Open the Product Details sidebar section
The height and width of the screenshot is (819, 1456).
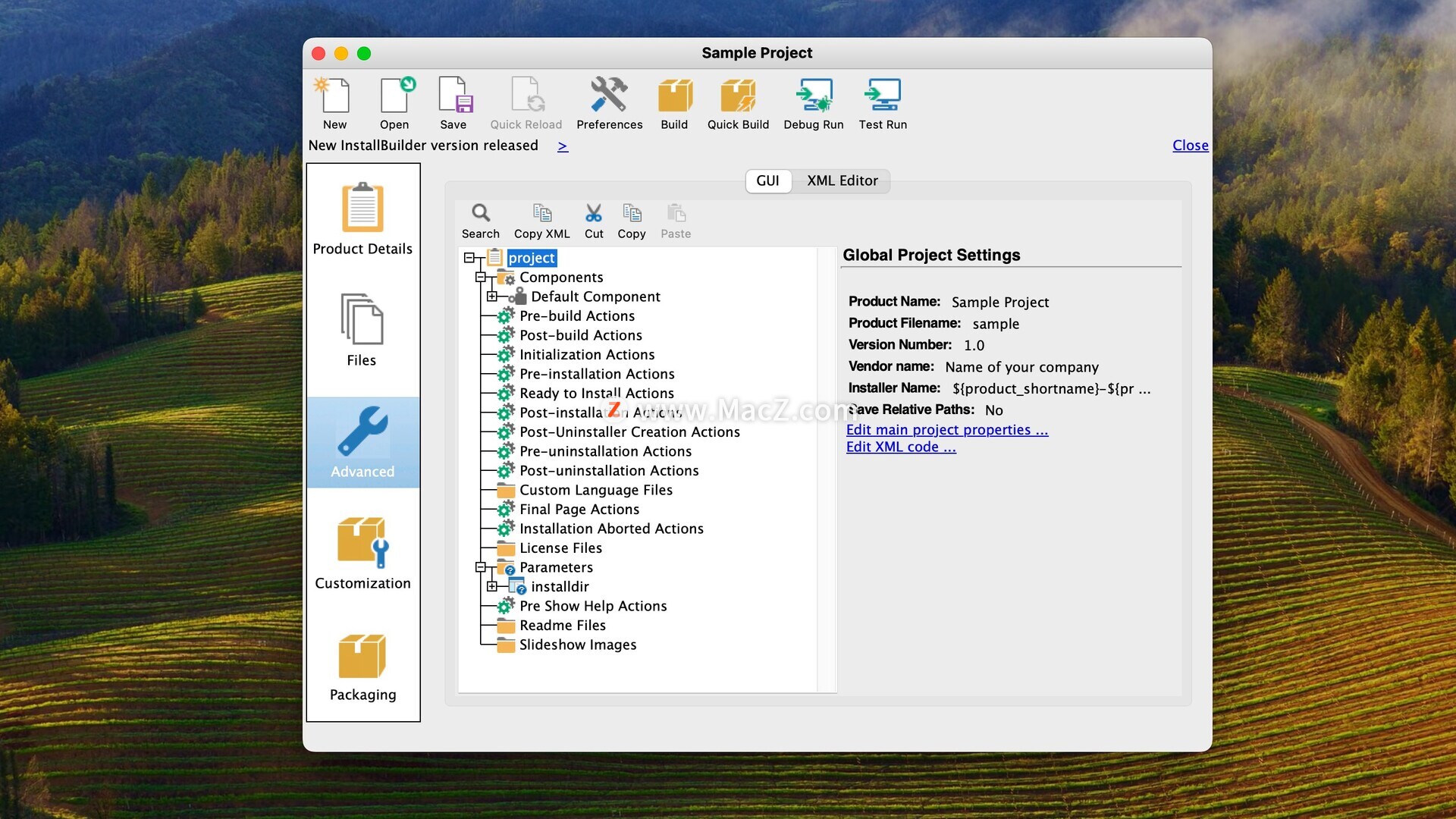coord(362,219)
